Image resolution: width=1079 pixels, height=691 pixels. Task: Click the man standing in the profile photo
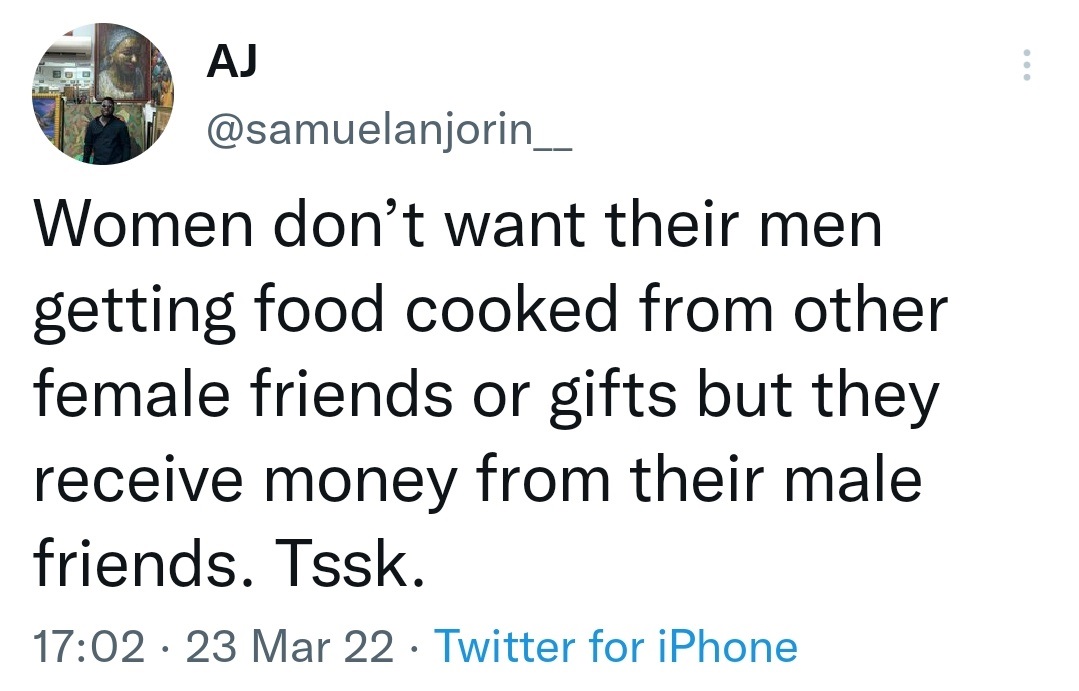coord(105,132)
